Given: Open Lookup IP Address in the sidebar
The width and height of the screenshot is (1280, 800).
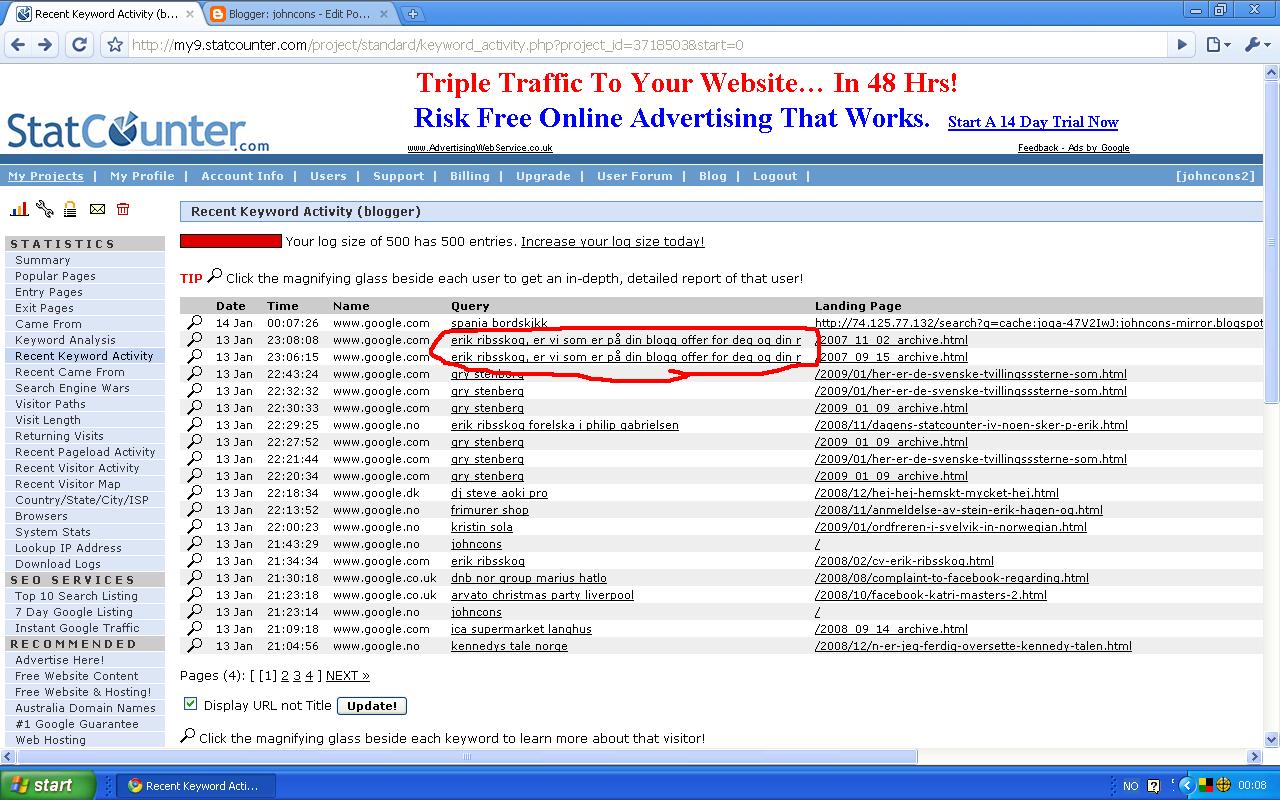Looking at the screenshot, I should click(68, 548).
